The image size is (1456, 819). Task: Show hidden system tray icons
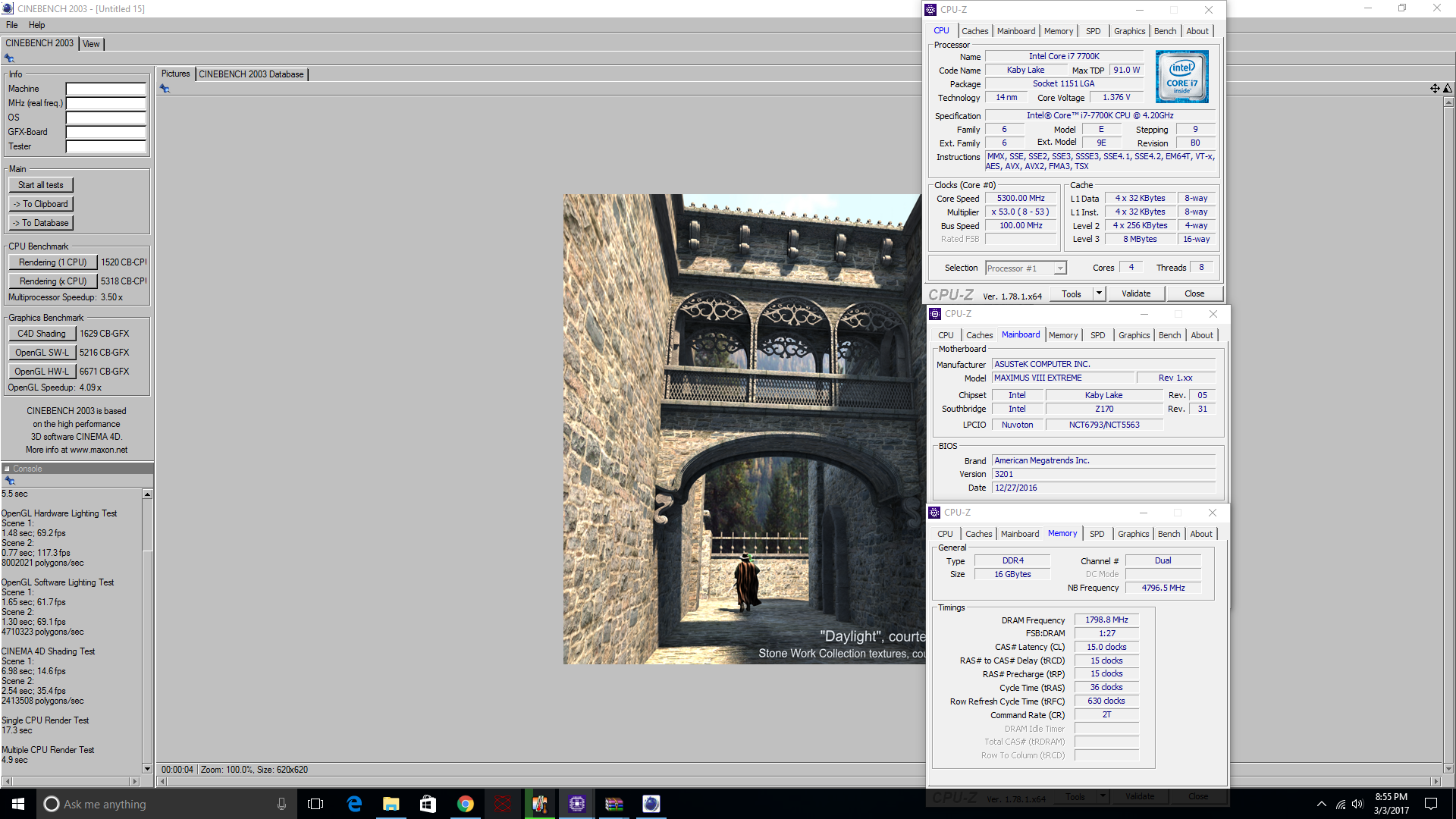[x=1322, y=804]
